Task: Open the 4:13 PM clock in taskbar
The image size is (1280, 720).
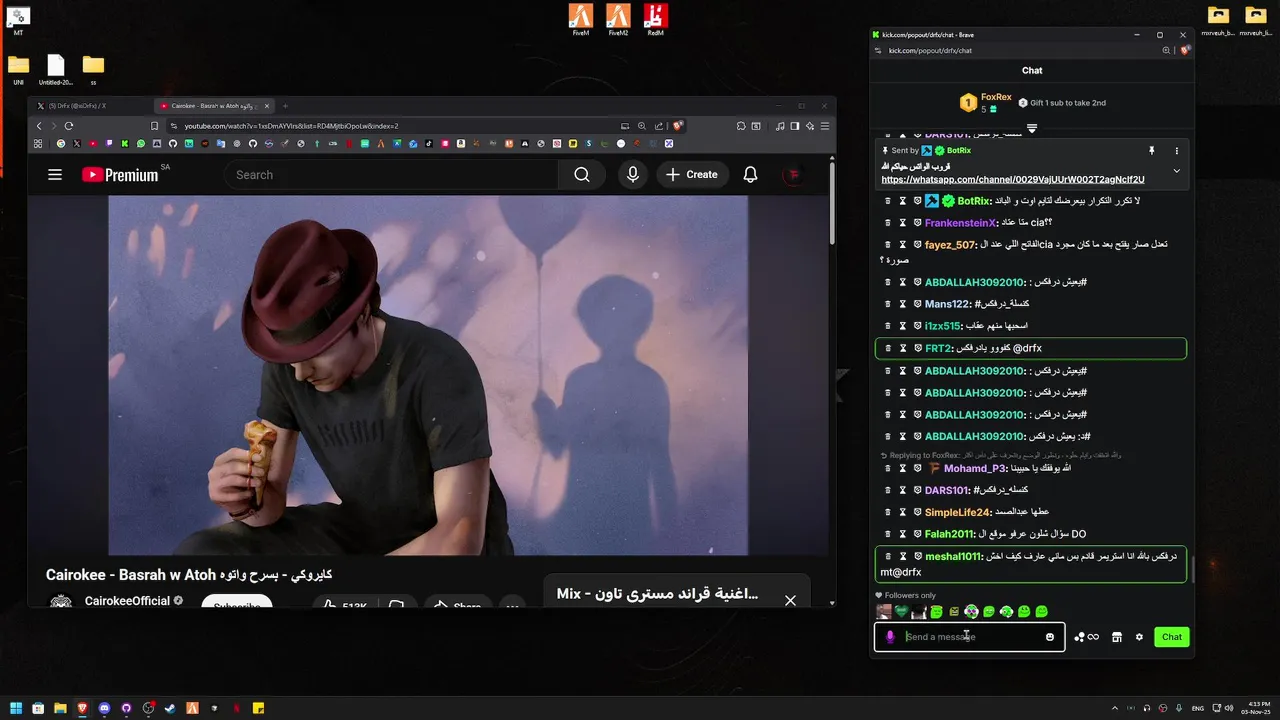Action: pos(1257,708)
